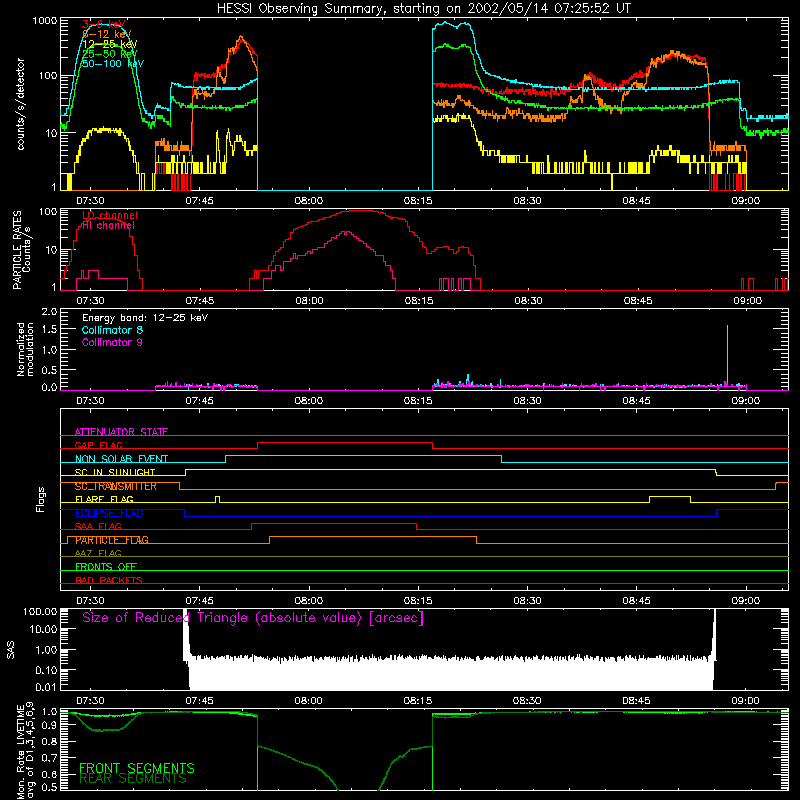The width and height of the screenshot is (800, 800).
Task: Click the 12-25 keV yellow legend label
Action: tap(110, 44)
